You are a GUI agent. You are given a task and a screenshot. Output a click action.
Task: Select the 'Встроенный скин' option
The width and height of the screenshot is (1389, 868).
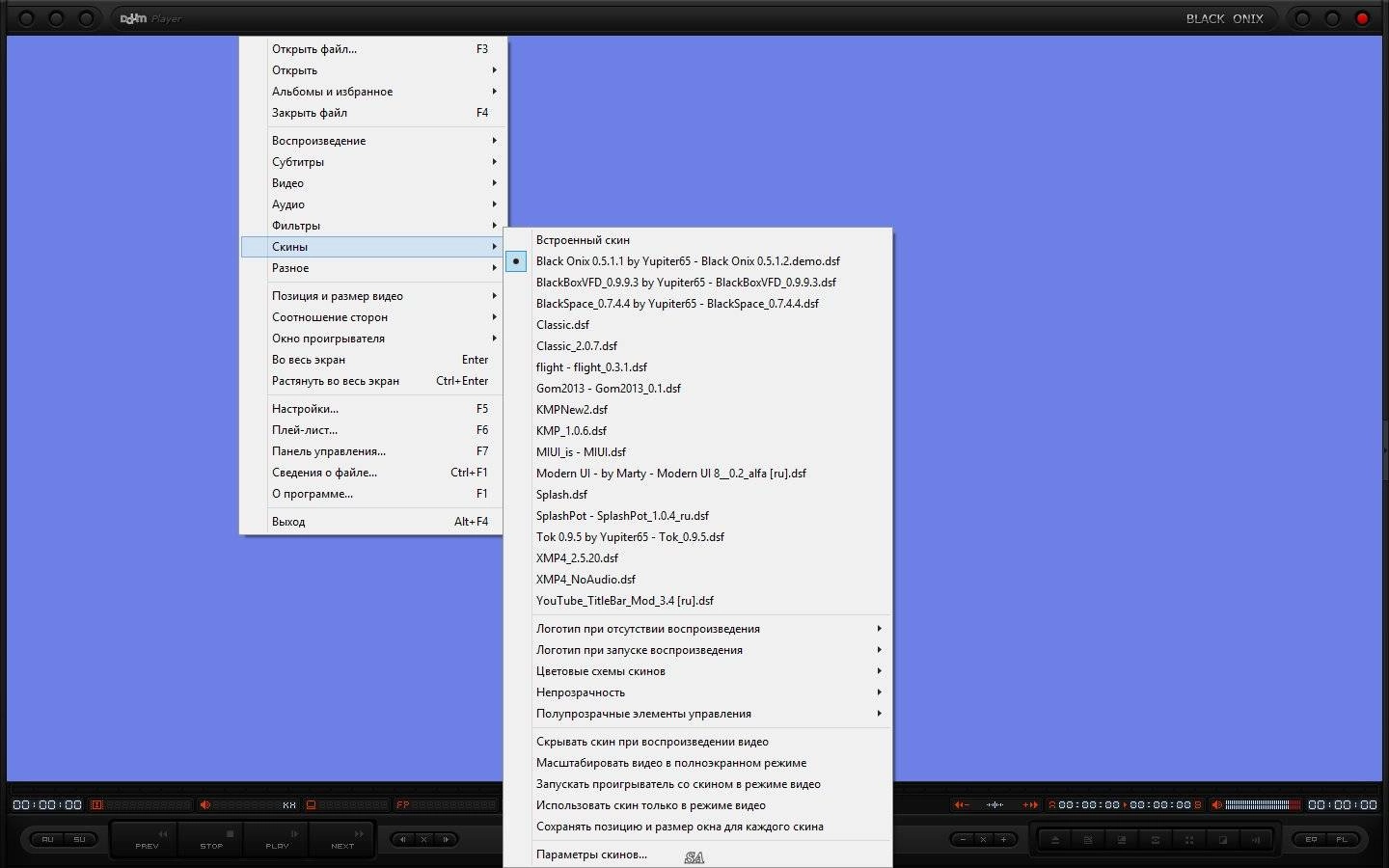(x=697, y=240)
